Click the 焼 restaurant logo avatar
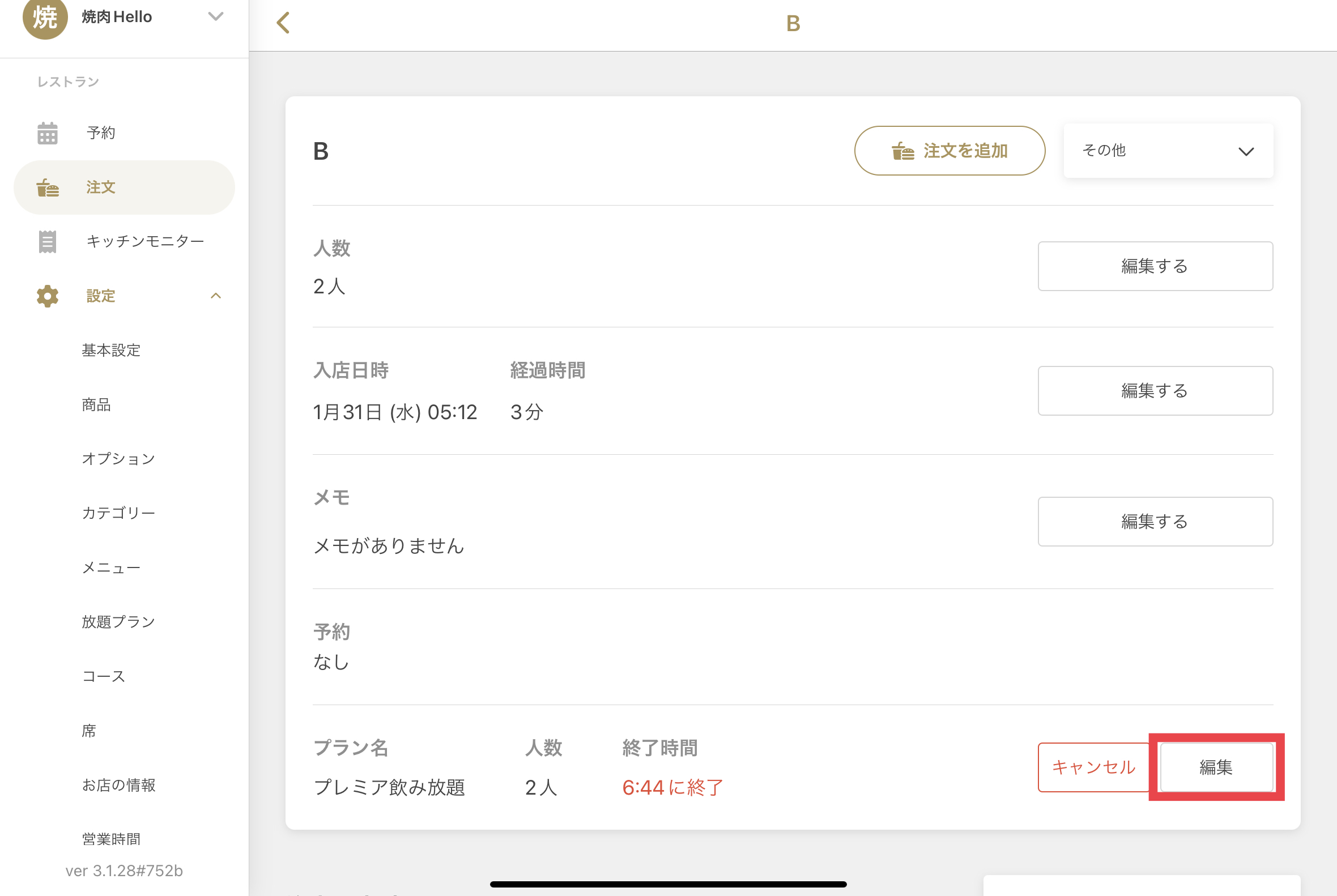 45,17
